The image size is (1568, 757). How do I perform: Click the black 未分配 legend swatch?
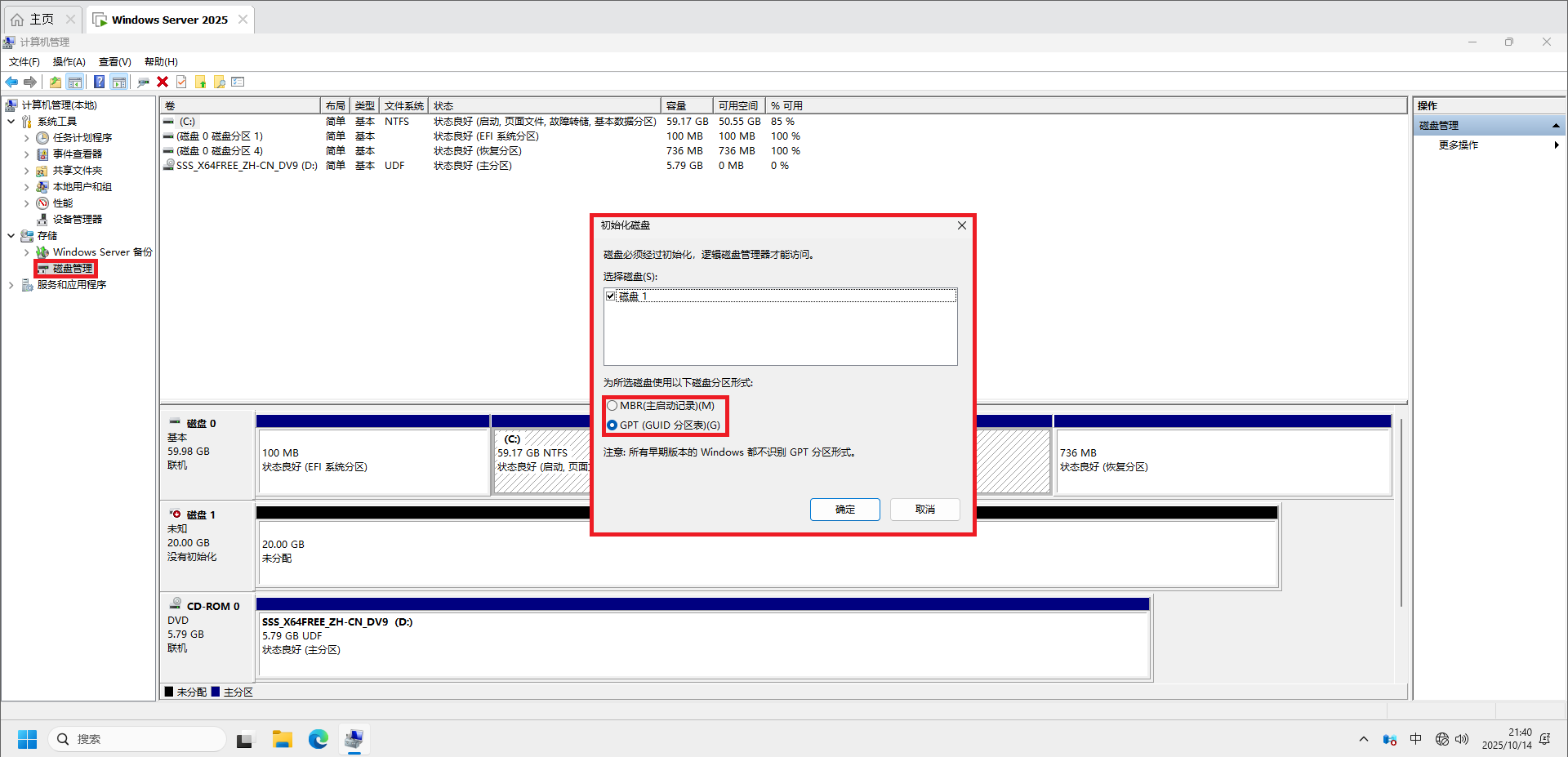coord(169,692)
